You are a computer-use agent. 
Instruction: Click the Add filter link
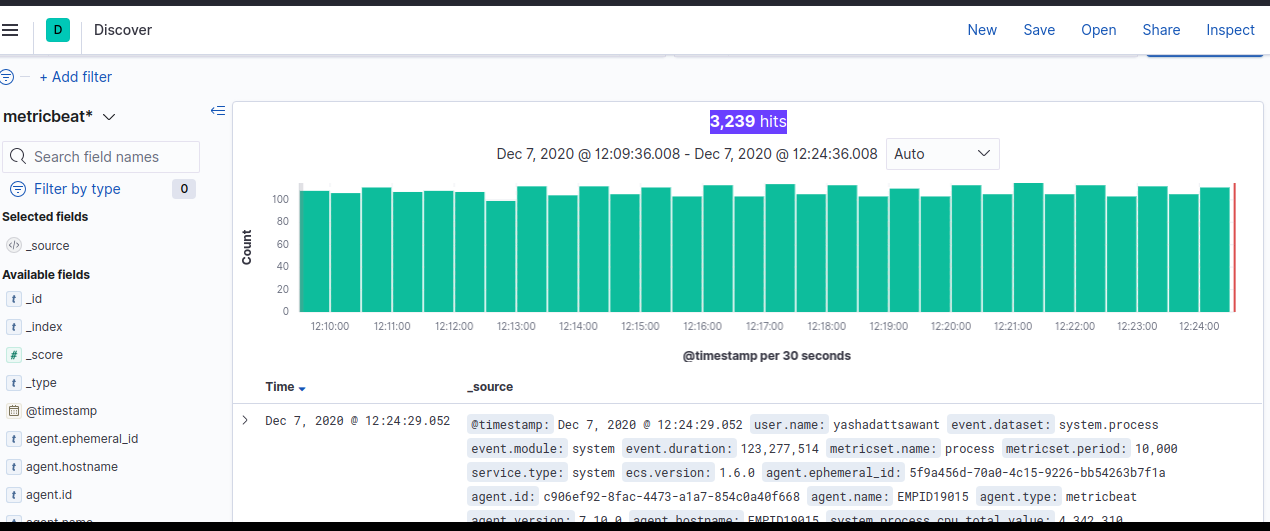pos(76,77)
